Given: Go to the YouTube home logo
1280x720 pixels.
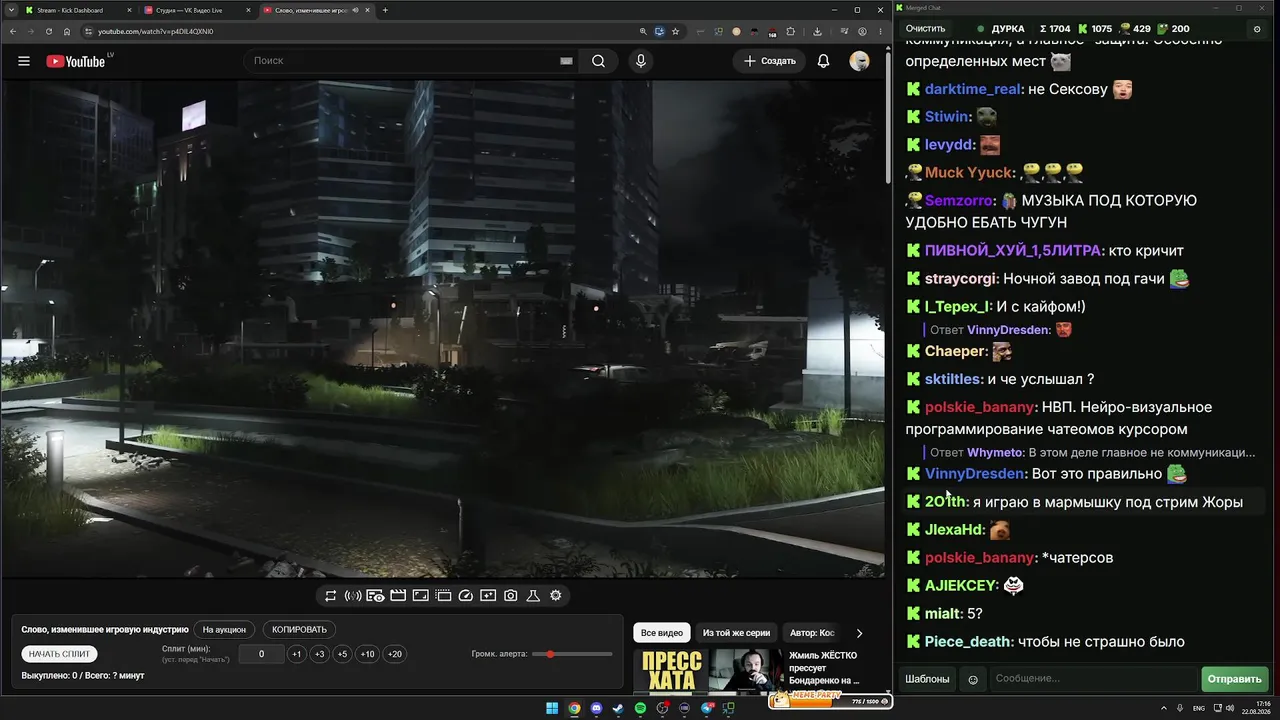Looking at the screenshot, I should tap(76, 61).
